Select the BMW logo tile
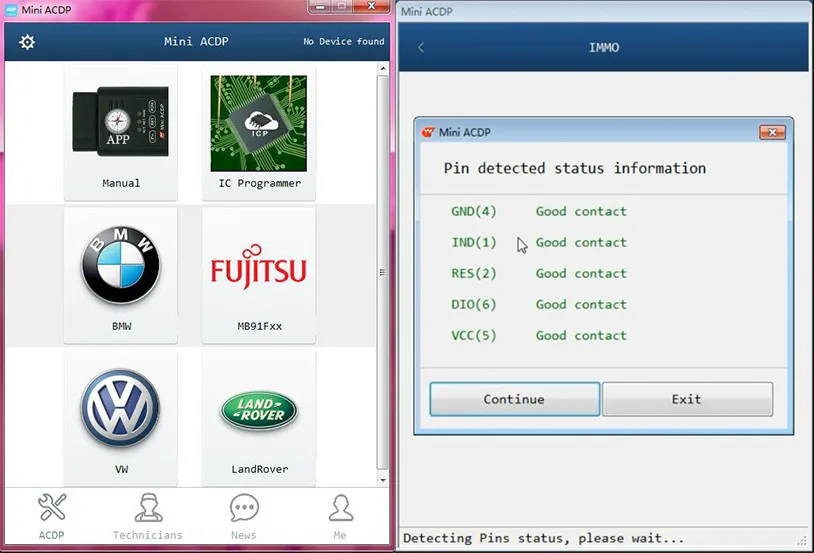 [120, 275]
